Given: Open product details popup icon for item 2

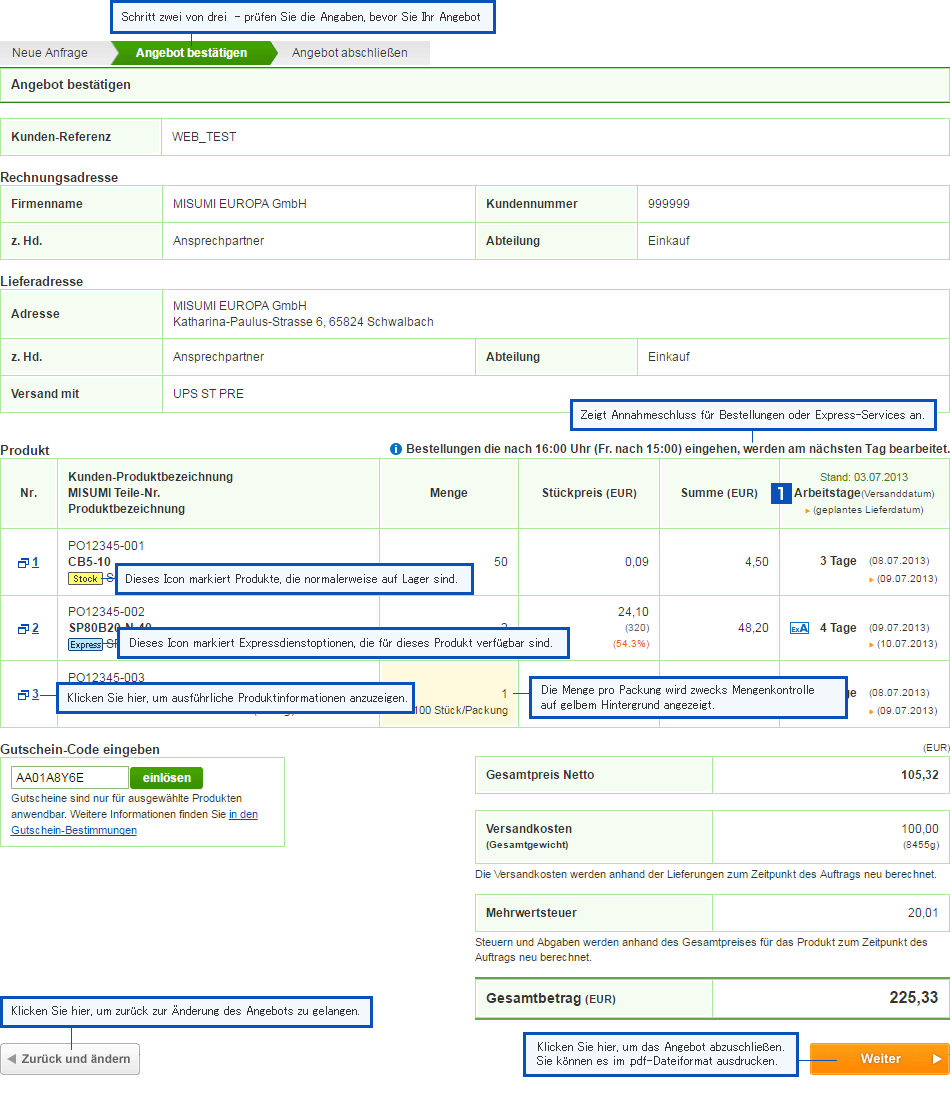Looking at the screenshot, I should tap(23, 629).
